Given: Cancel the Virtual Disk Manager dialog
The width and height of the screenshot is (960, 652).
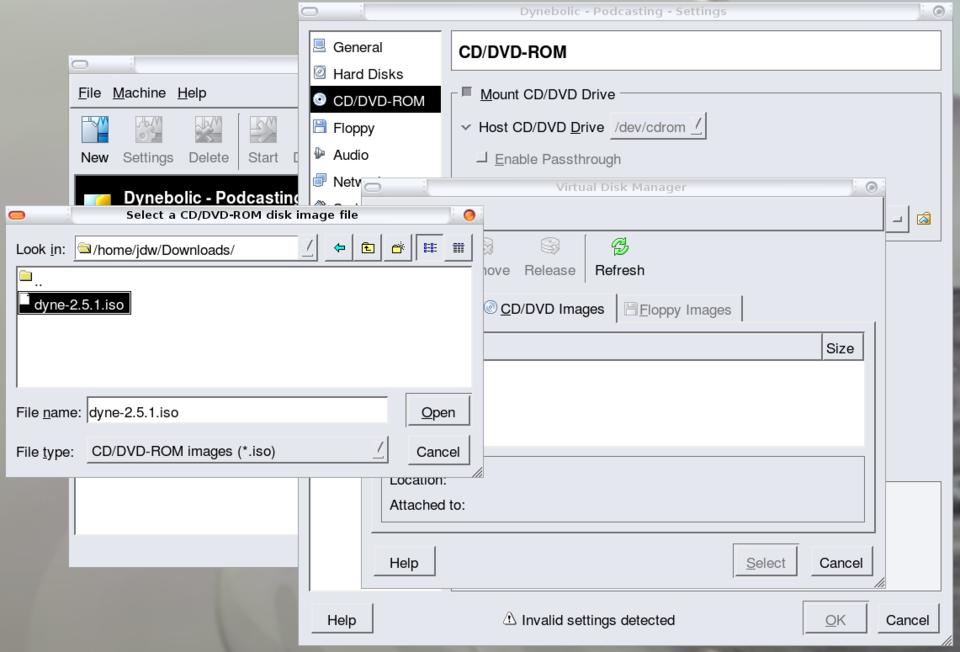Looking at the screenshot, I should coord(841,563).
